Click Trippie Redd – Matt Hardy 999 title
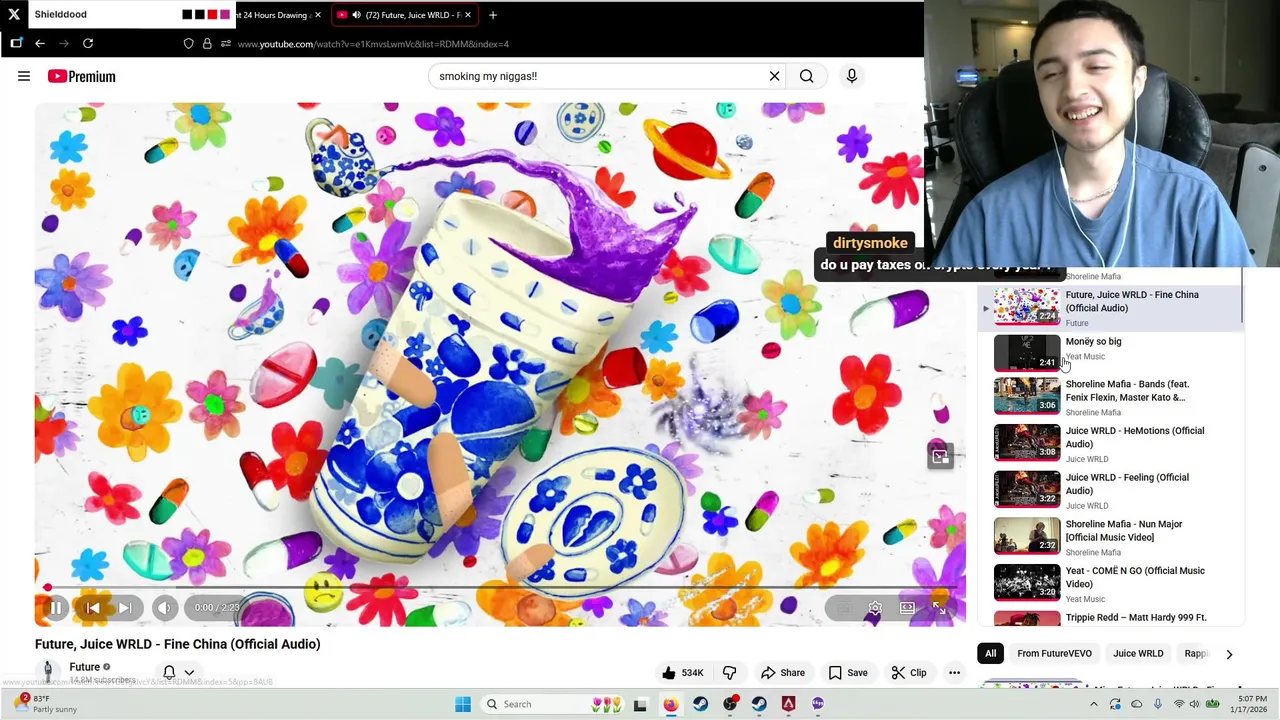This screenshot has width=1280, height=720. coord(1136,617)
